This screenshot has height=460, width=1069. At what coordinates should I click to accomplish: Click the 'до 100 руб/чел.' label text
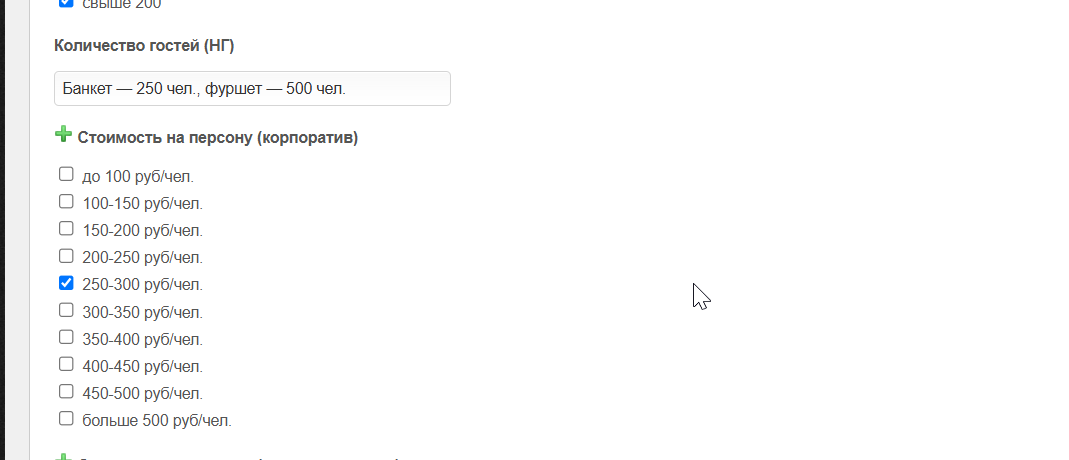138,177
